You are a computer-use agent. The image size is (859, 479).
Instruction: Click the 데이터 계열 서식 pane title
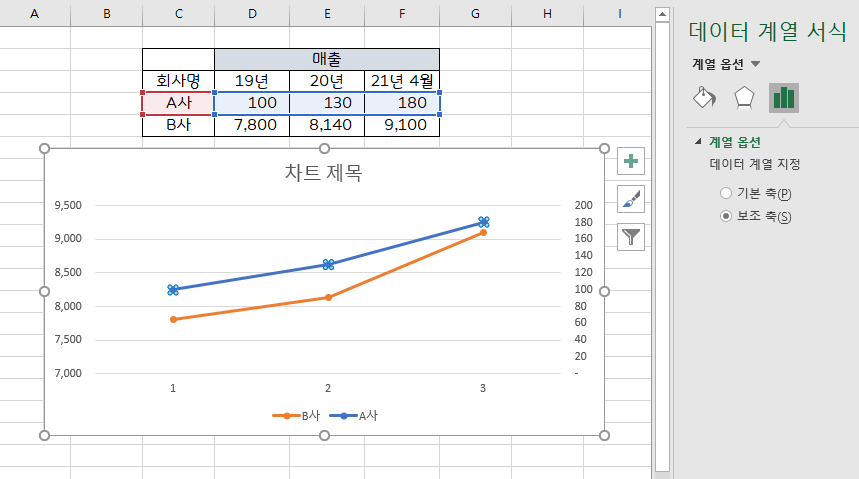pos(768,31)
